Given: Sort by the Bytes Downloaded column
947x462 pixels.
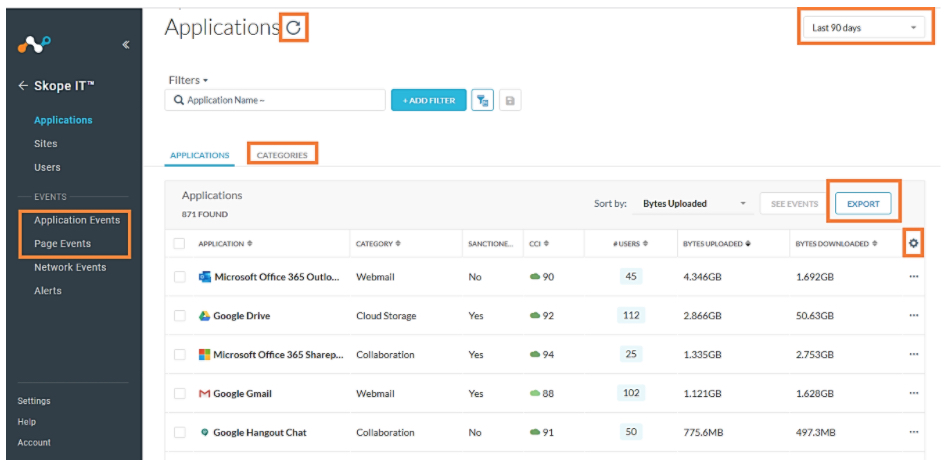Looking at the screenshot, I should (836, 243).
